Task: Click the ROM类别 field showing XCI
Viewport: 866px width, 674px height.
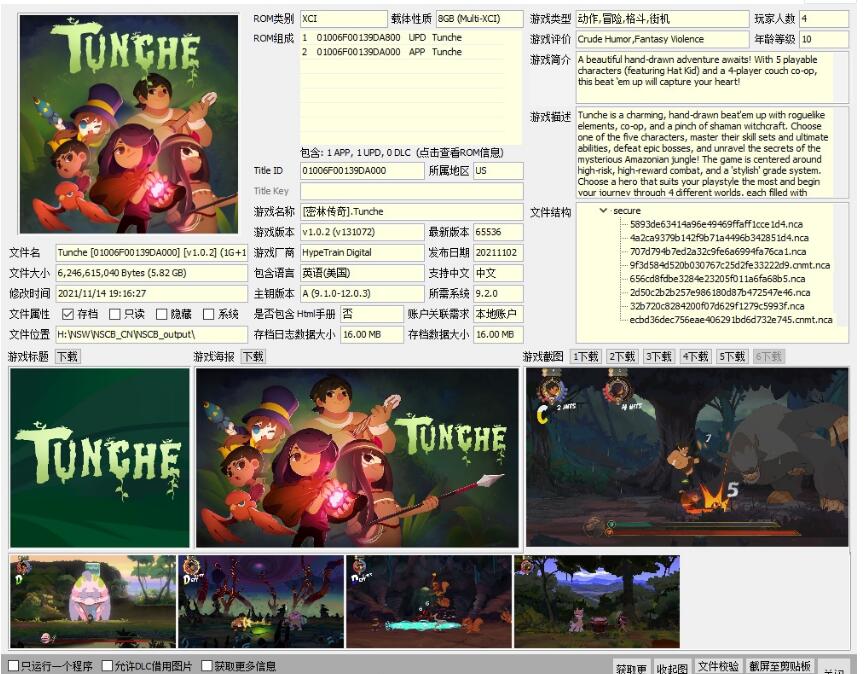Action: pyautogui.click(x=344, y=19)
